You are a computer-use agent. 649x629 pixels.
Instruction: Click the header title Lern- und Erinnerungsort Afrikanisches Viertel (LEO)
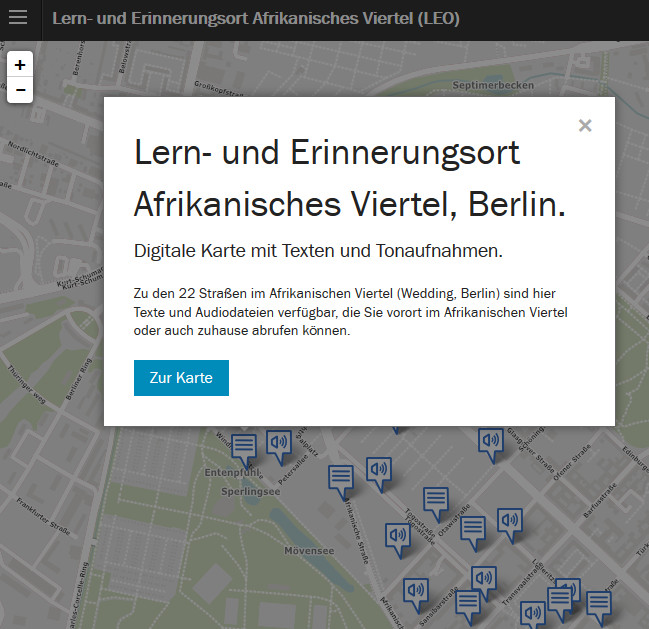tap(256, 18)
